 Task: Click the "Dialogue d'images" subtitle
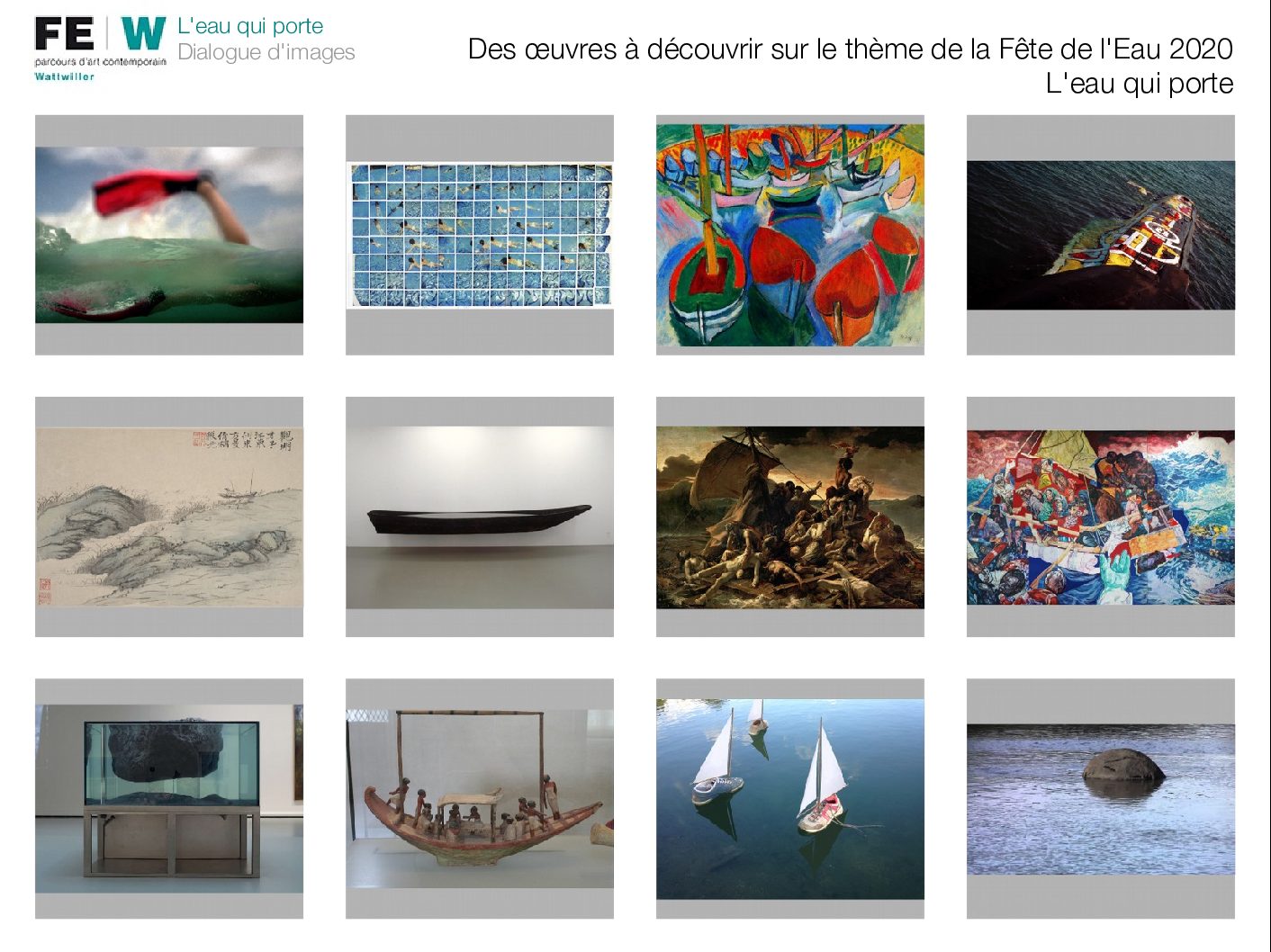[266, 52]
